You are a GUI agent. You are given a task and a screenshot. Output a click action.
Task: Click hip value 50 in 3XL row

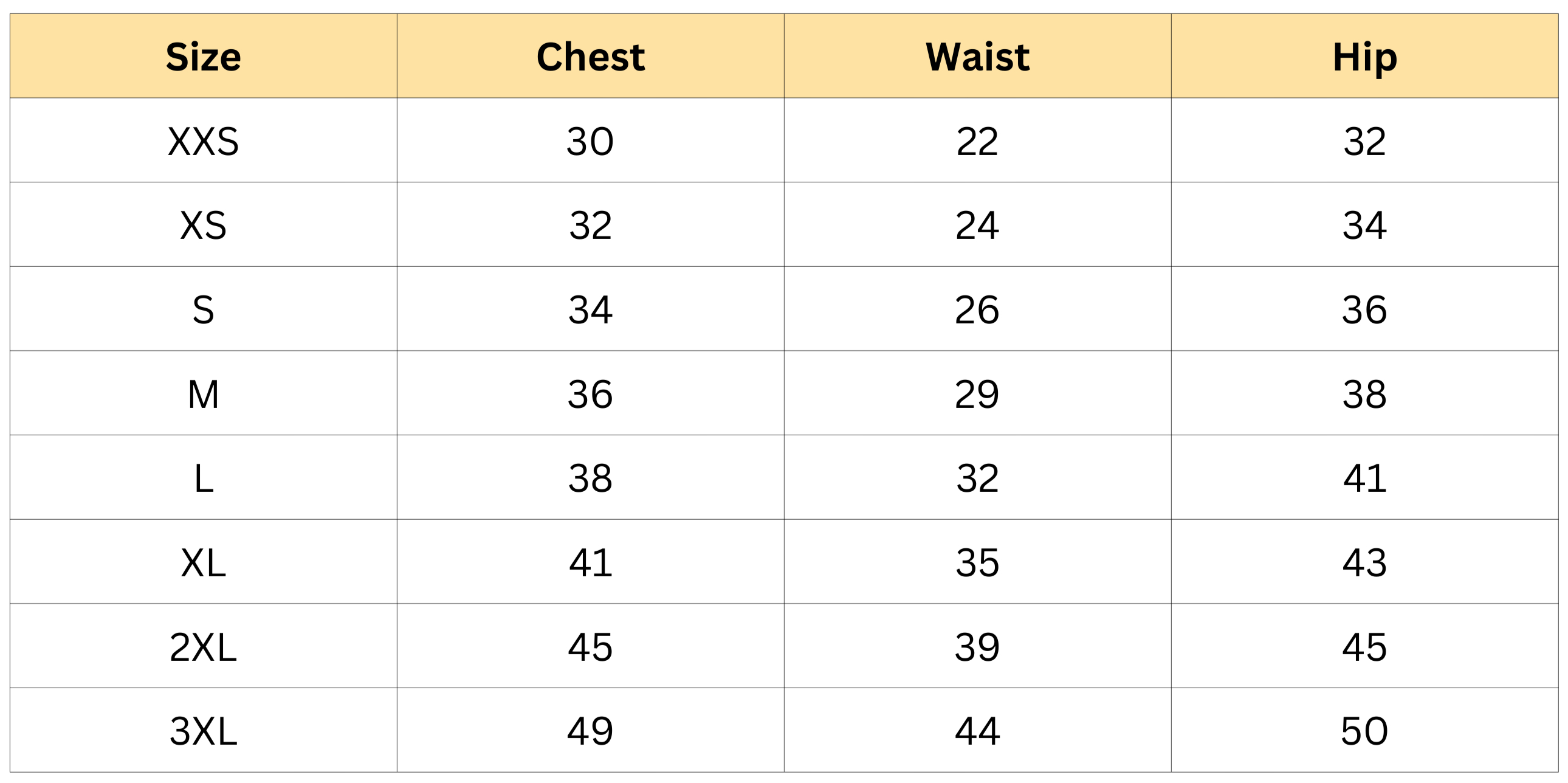1364,731
